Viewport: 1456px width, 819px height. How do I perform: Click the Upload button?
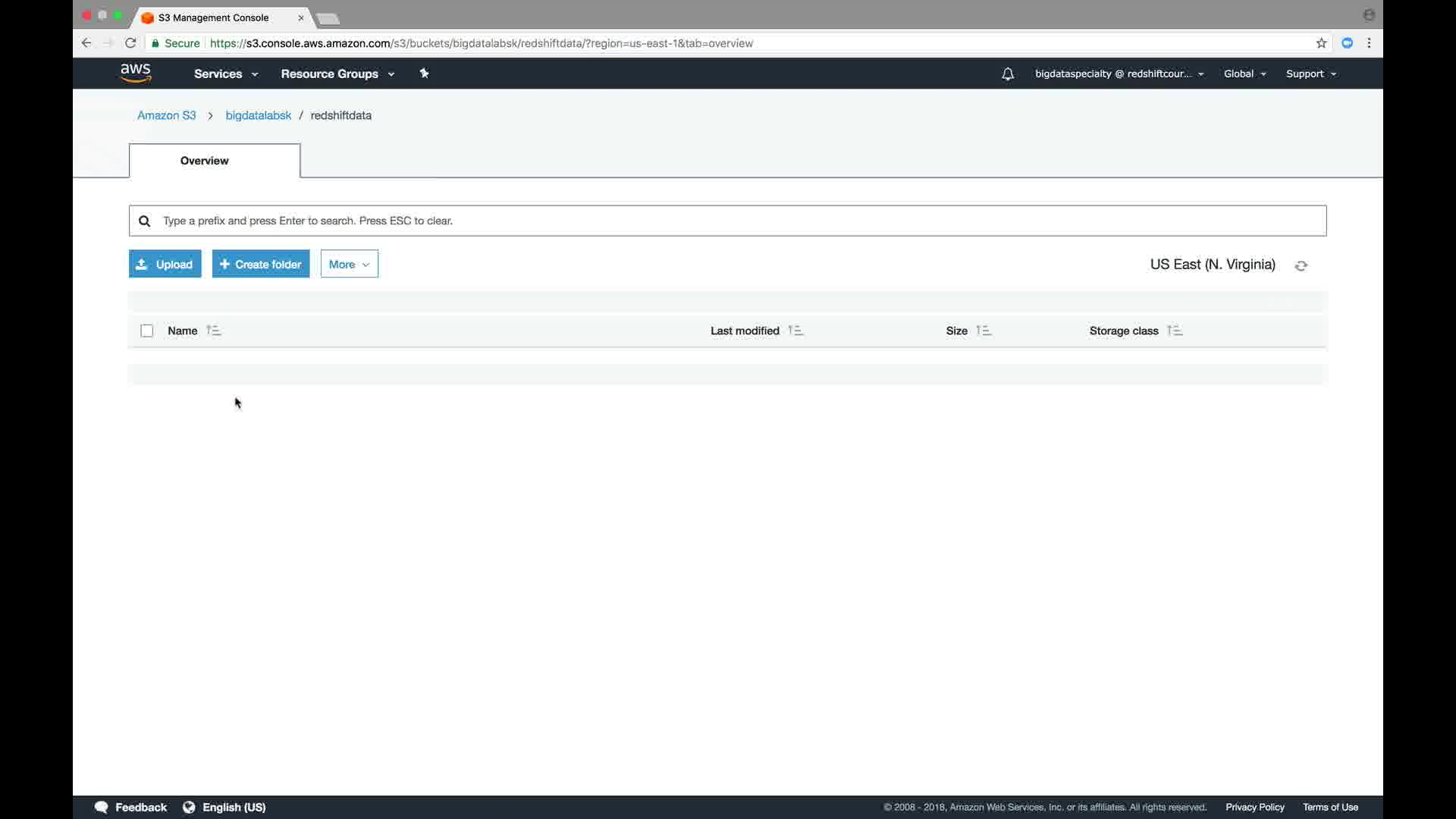point(165,264)
